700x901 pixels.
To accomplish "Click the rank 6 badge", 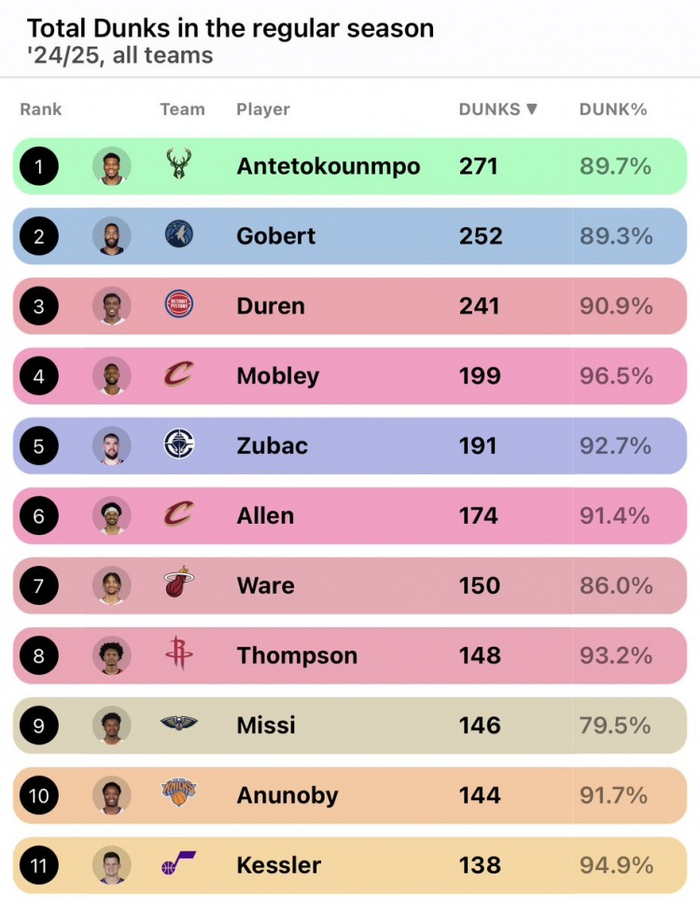I will [x=39, y=516].
